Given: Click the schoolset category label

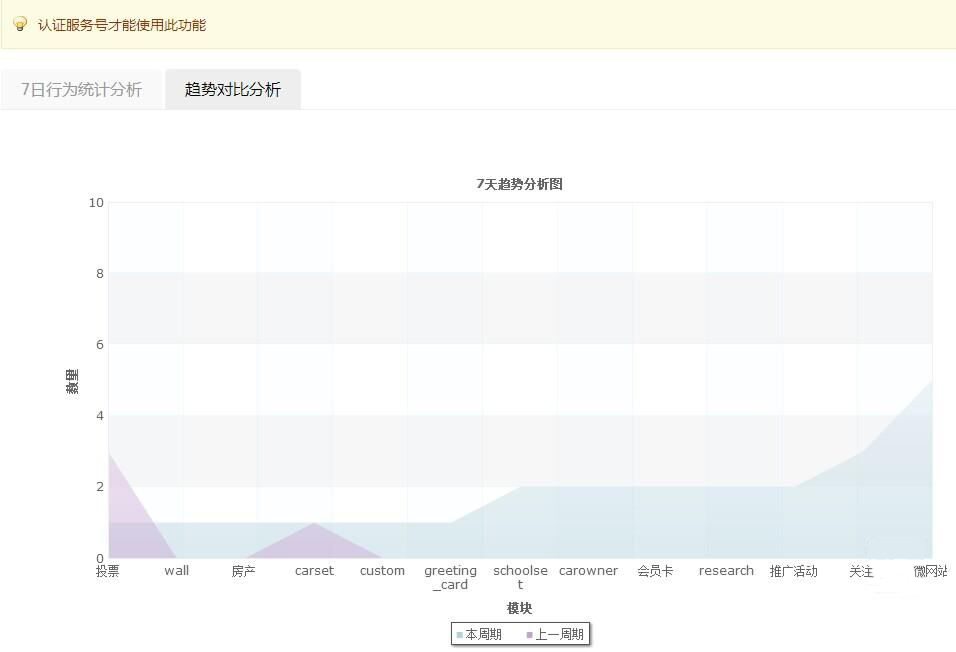Looking at the screenshot, I should click(x=520, y=577).
